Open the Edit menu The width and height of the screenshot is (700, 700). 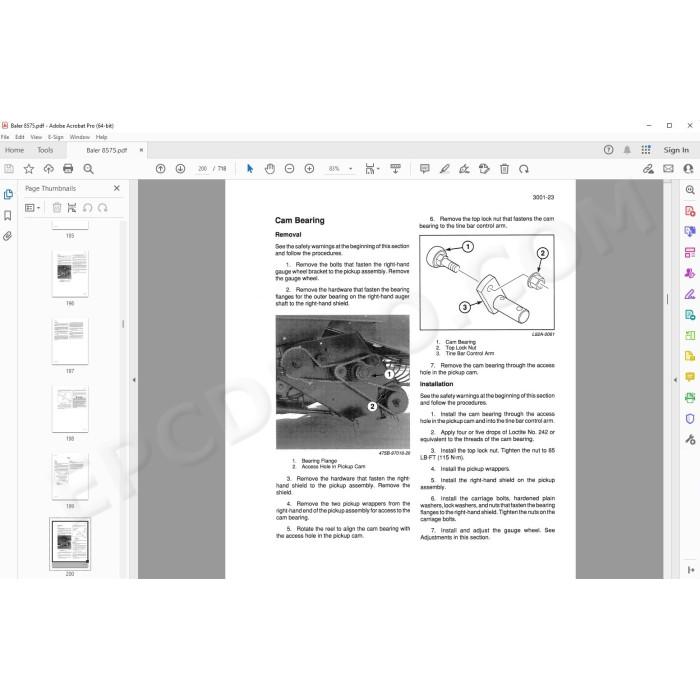pyautogui.click(x=20, y=137)
